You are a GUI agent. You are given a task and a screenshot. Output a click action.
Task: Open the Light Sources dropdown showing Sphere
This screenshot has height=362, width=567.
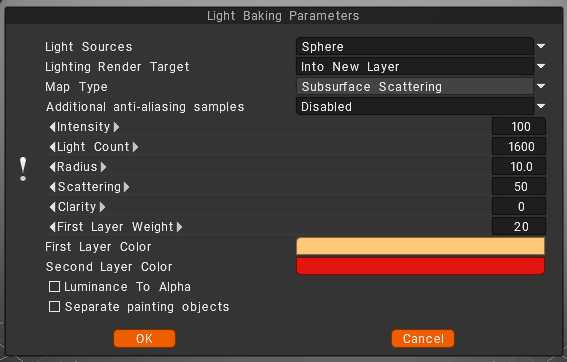tap(421, 46)
